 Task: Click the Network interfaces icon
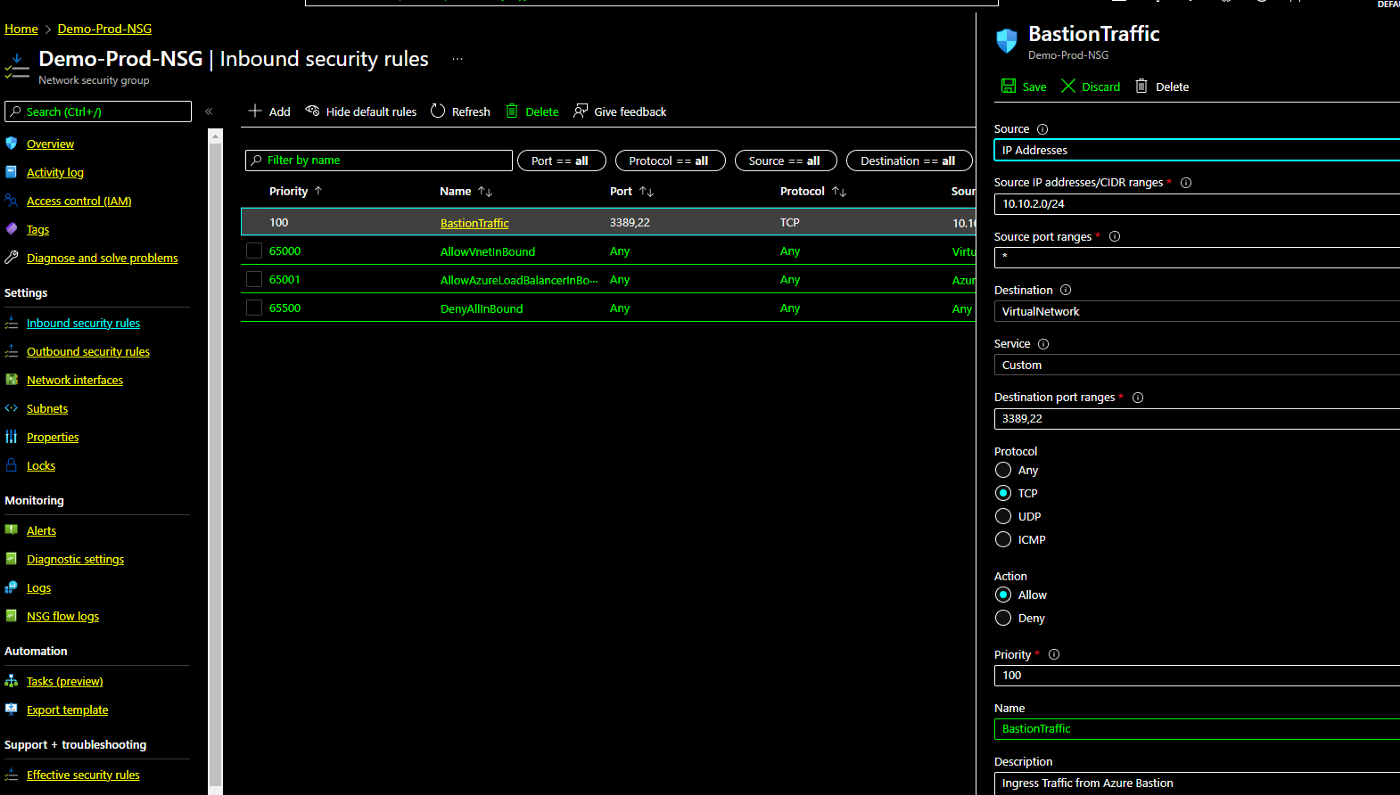(12, 380)
